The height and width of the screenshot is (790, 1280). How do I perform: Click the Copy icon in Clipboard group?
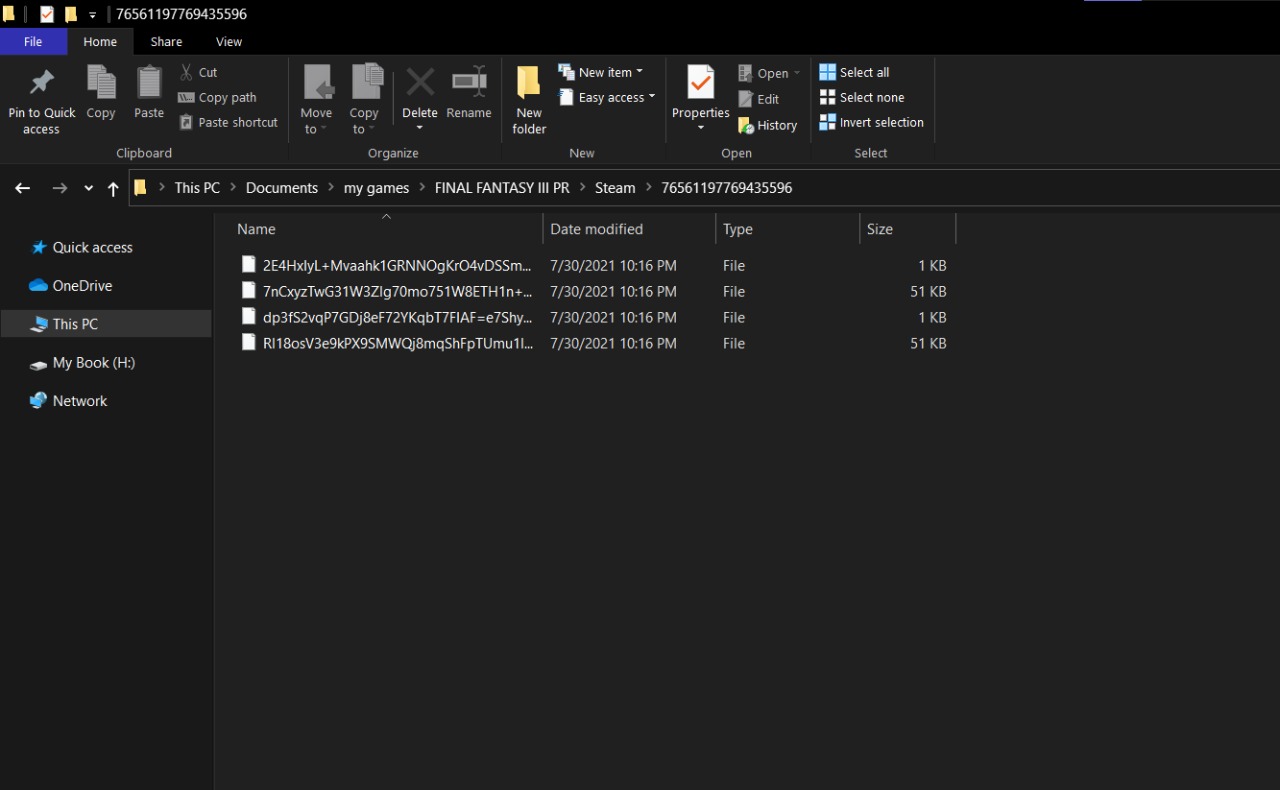pyautogui.click(x=101, y=83)
